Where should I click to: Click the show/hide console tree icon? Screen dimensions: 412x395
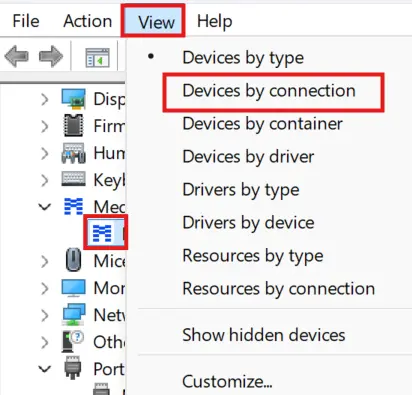click(97, 57)
